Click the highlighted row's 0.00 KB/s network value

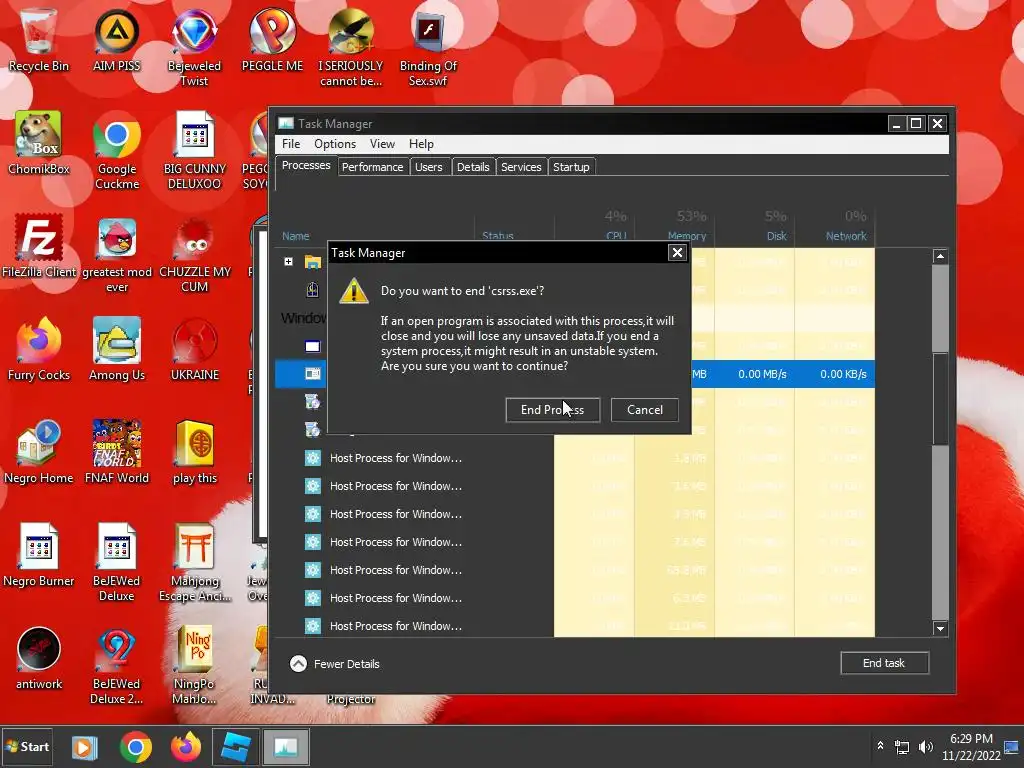843,374
